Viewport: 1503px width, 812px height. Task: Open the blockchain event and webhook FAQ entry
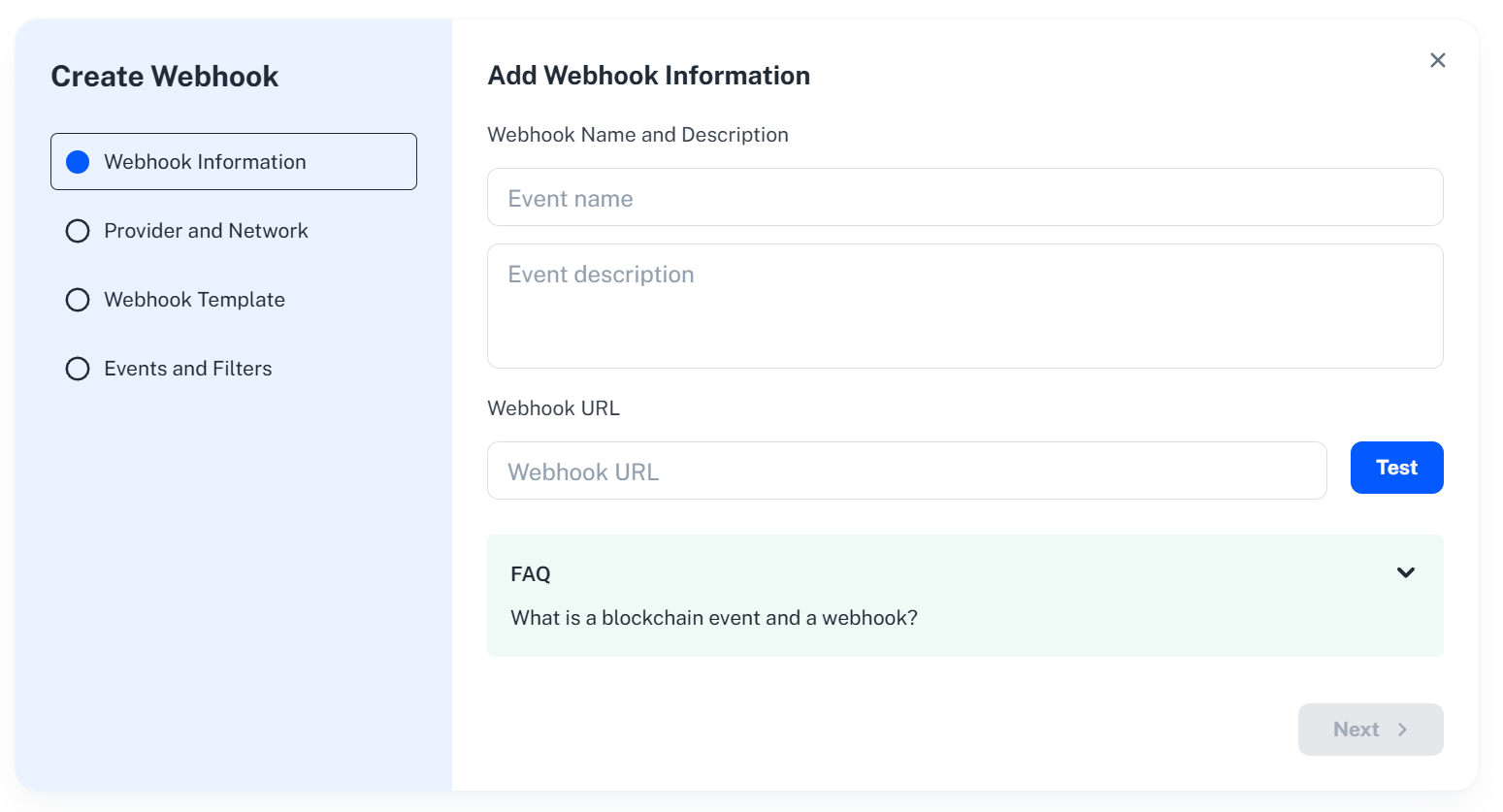[714, 617]
